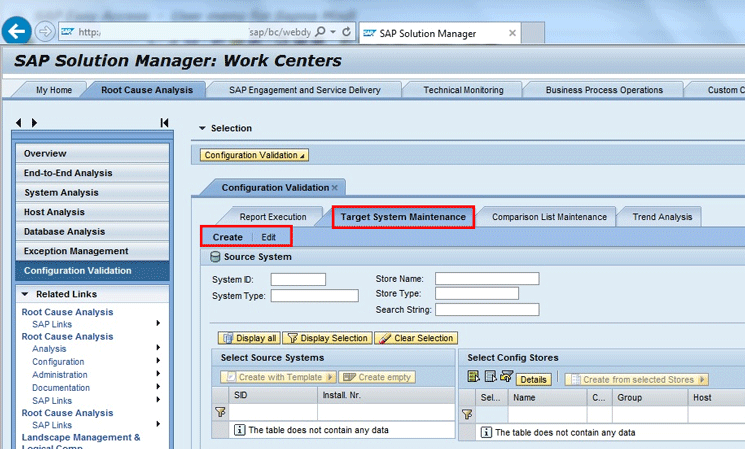Click the left navigation previous arrow

(x=19, y=123)
